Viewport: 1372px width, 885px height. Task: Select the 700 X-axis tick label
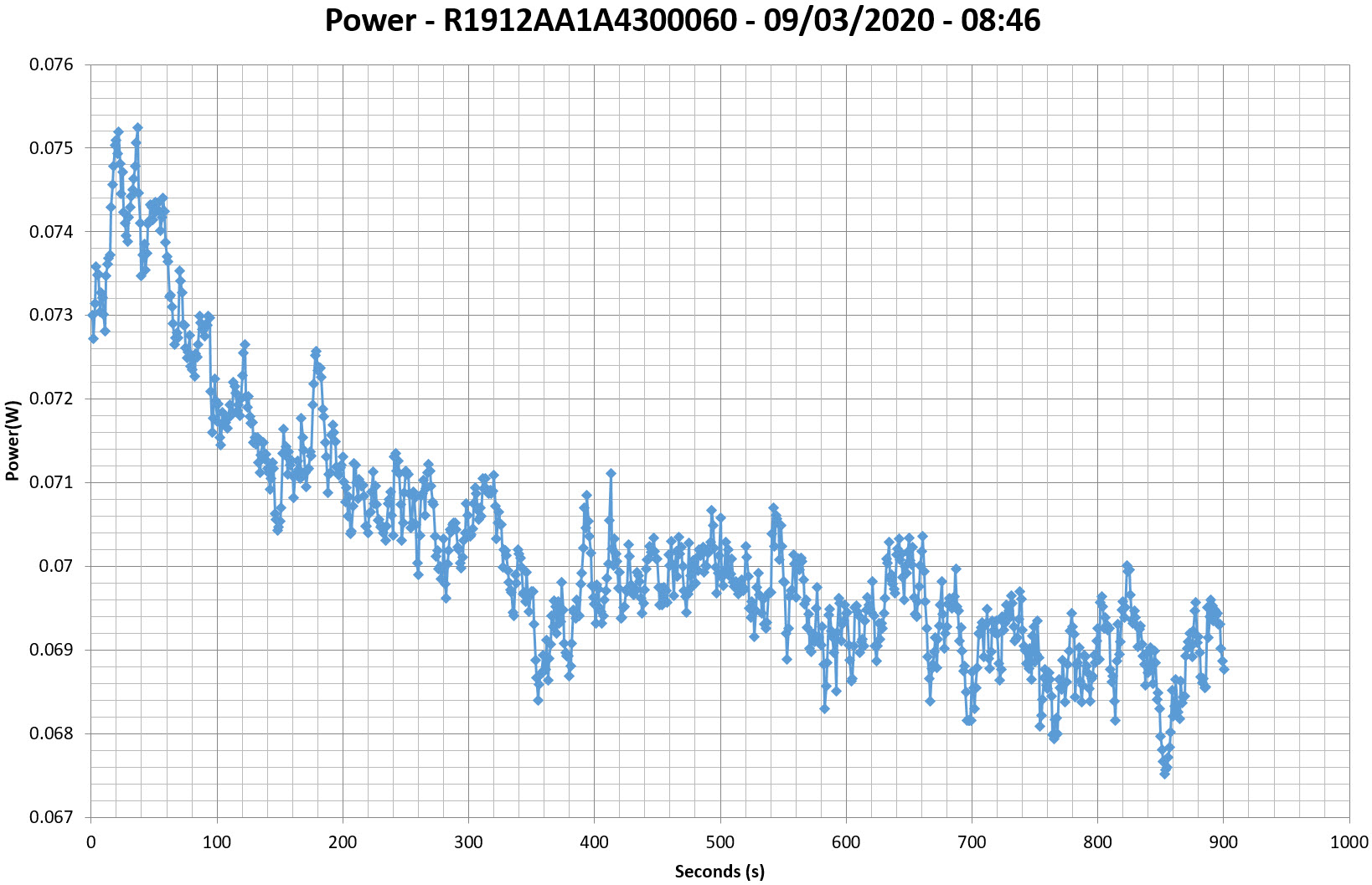tap(972, 842)
